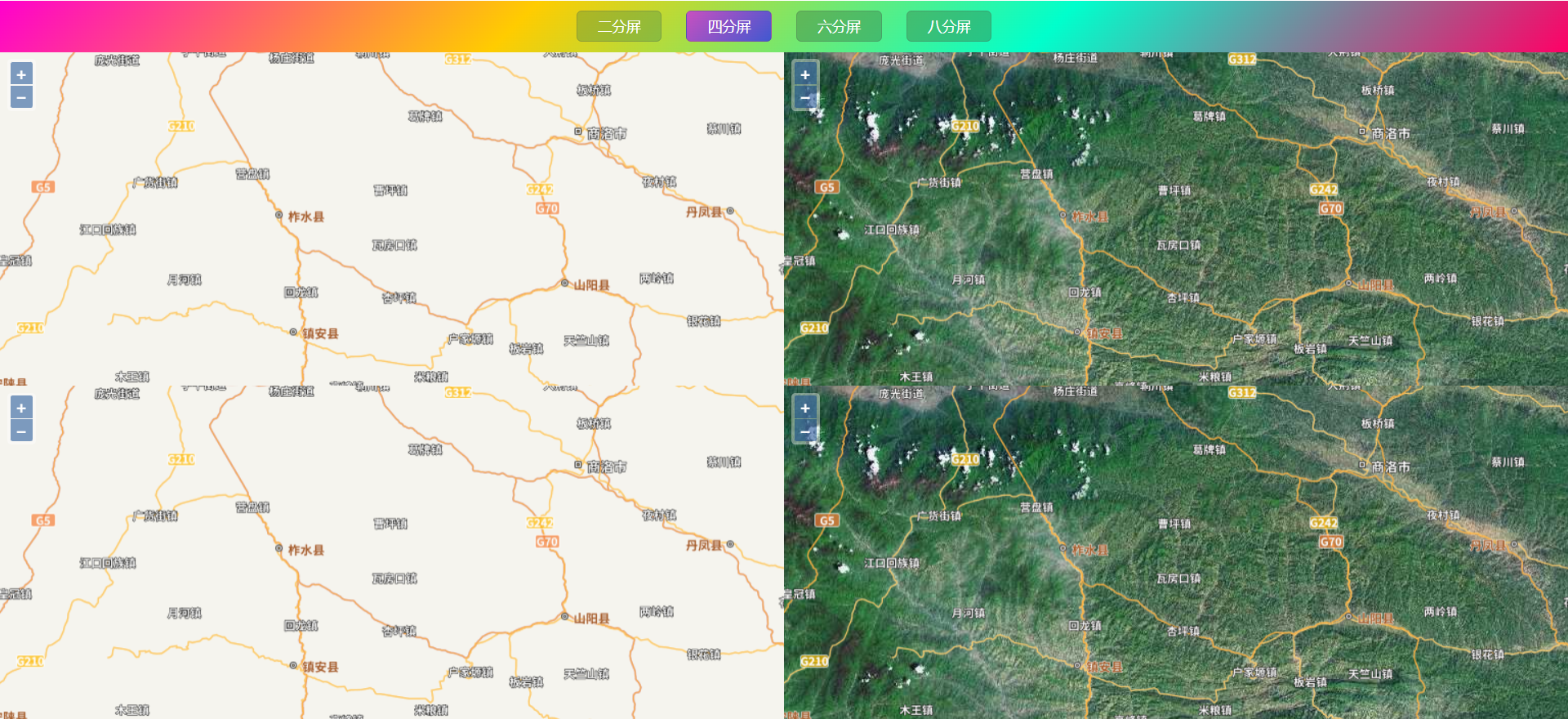Zoom in on the bottom-right satellite map

[x=805, y=408]
